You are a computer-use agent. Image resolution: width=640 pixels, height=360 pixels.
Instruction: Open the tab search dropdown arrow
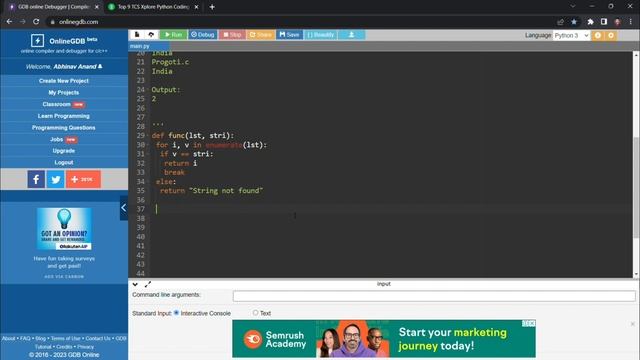573,6
